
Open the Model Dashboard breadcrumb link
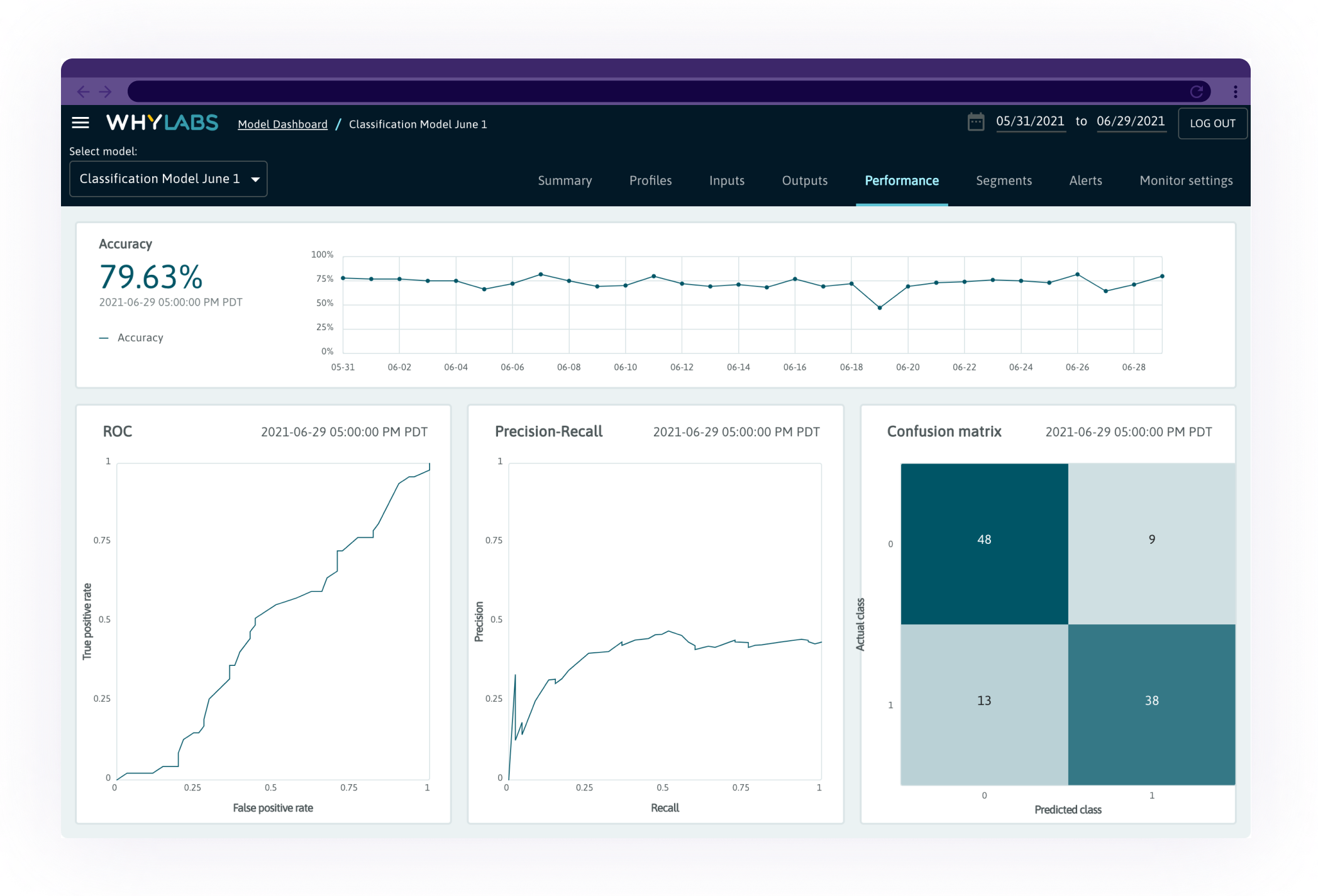coord(282,124)
